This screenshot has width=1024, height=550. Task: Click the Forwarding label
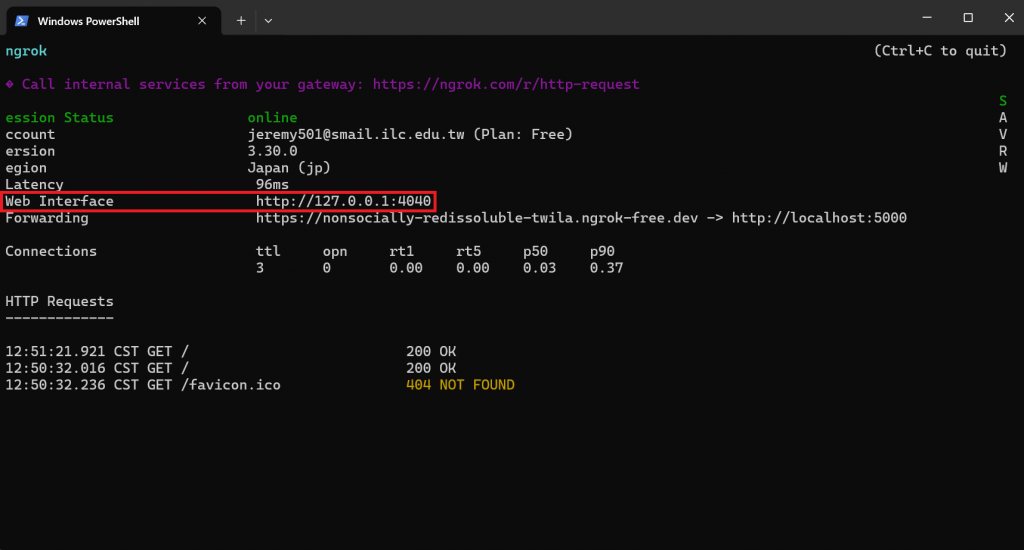(47, 218)
